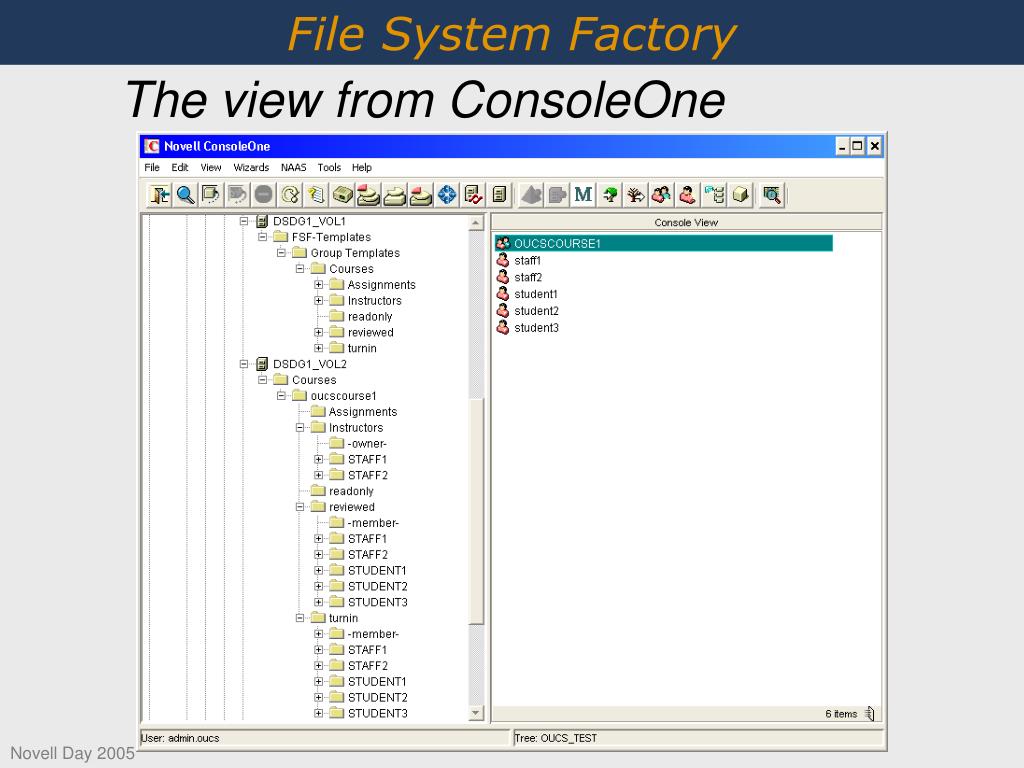Screen dimensions: 1024x768
Task: Click the yellow cube toolbar icon
Action: point(740,195)
